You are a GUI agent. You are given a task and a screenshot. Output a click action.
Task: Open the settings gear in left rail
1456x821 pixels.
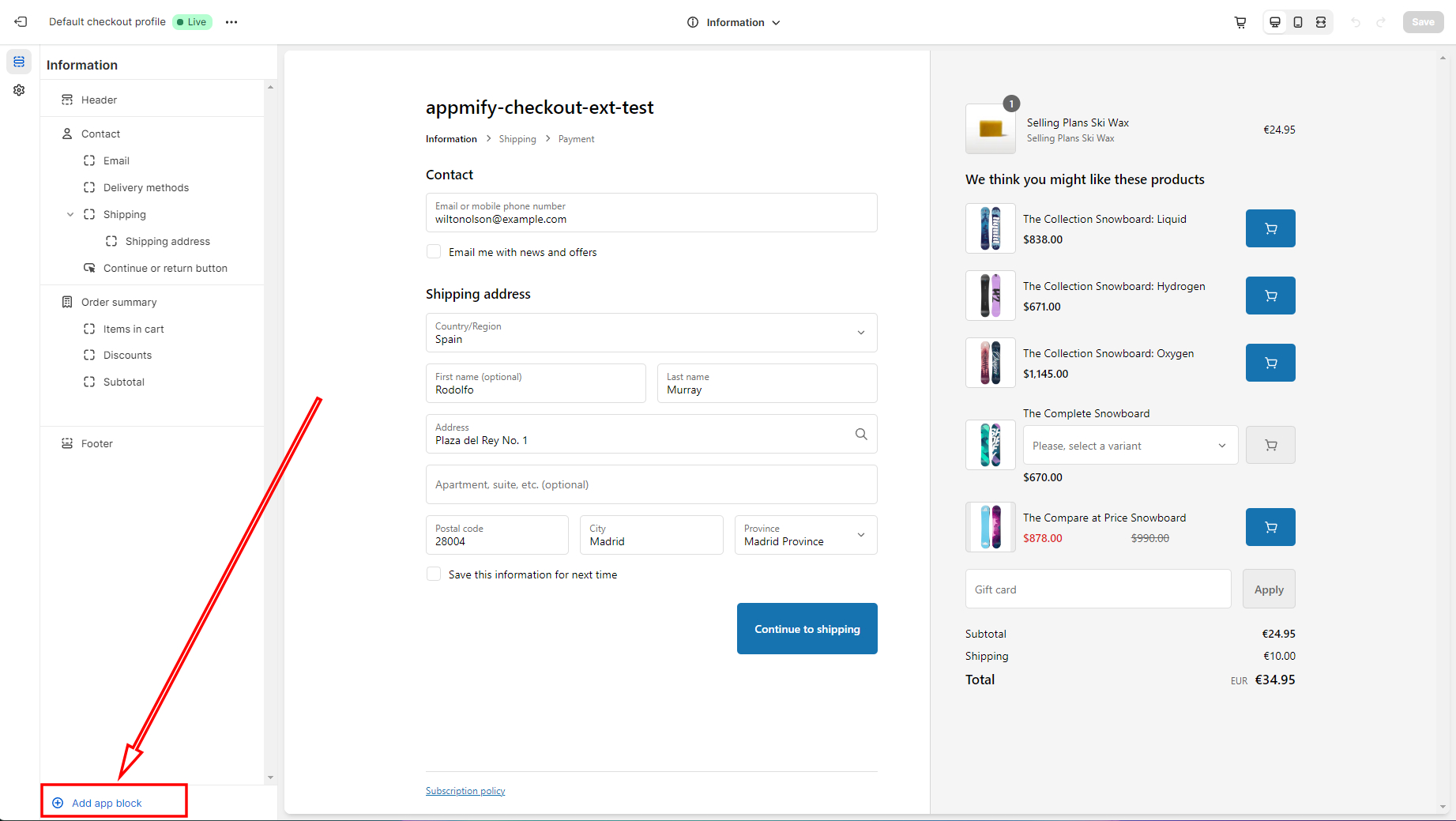19,91
